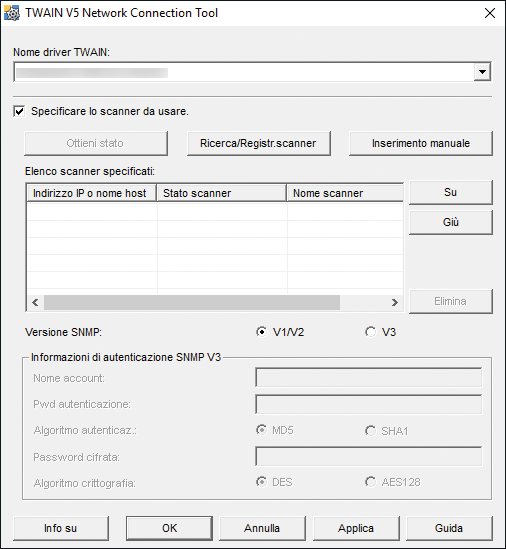
Task: Click the scanner list left scroll arrow
Action: 35,302
